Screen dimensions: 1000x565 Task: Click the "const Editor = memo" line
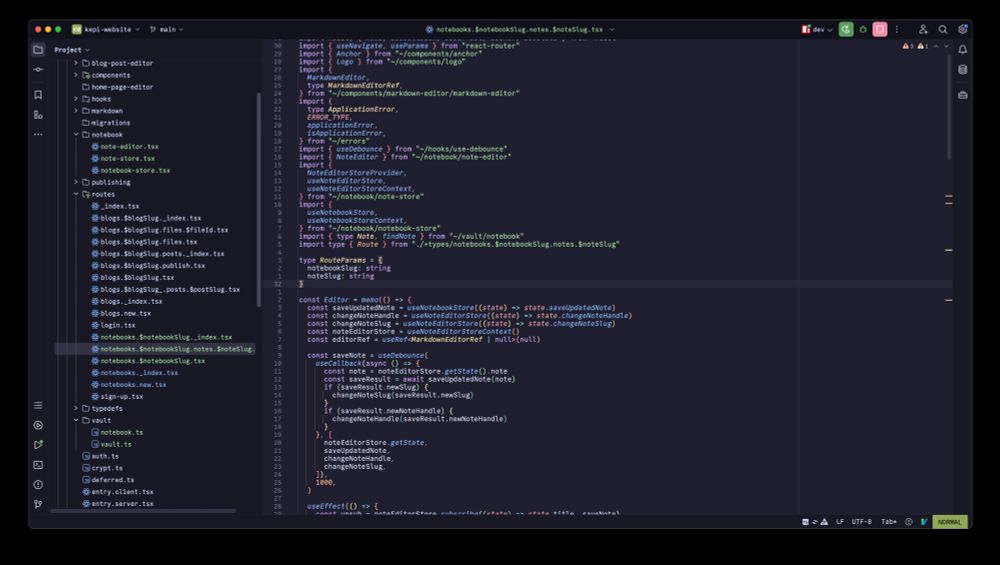(355, 300)
